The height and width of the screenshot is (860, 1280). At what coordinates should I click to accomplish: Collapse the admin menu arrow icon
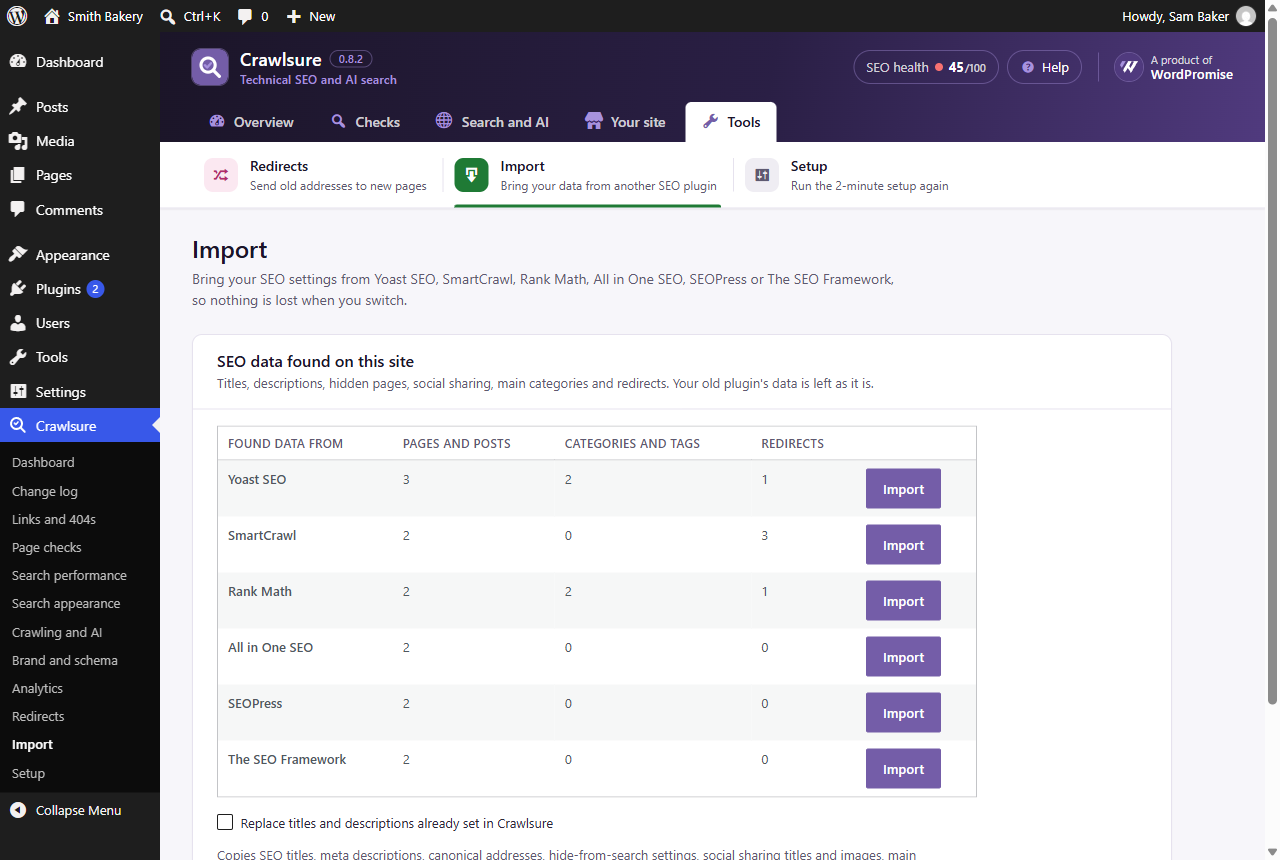[x=18, y=810]
